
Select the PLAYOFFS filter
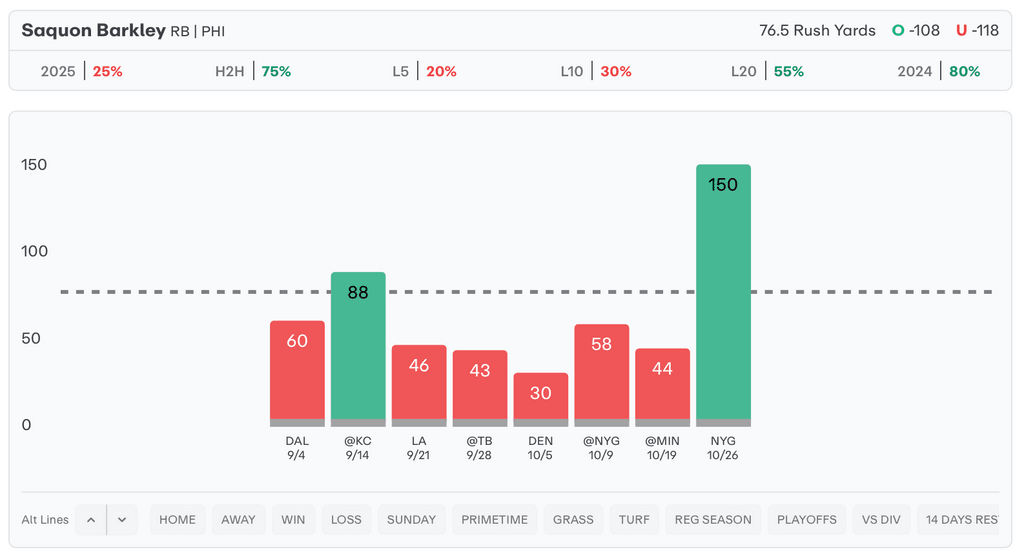(807, 520)
